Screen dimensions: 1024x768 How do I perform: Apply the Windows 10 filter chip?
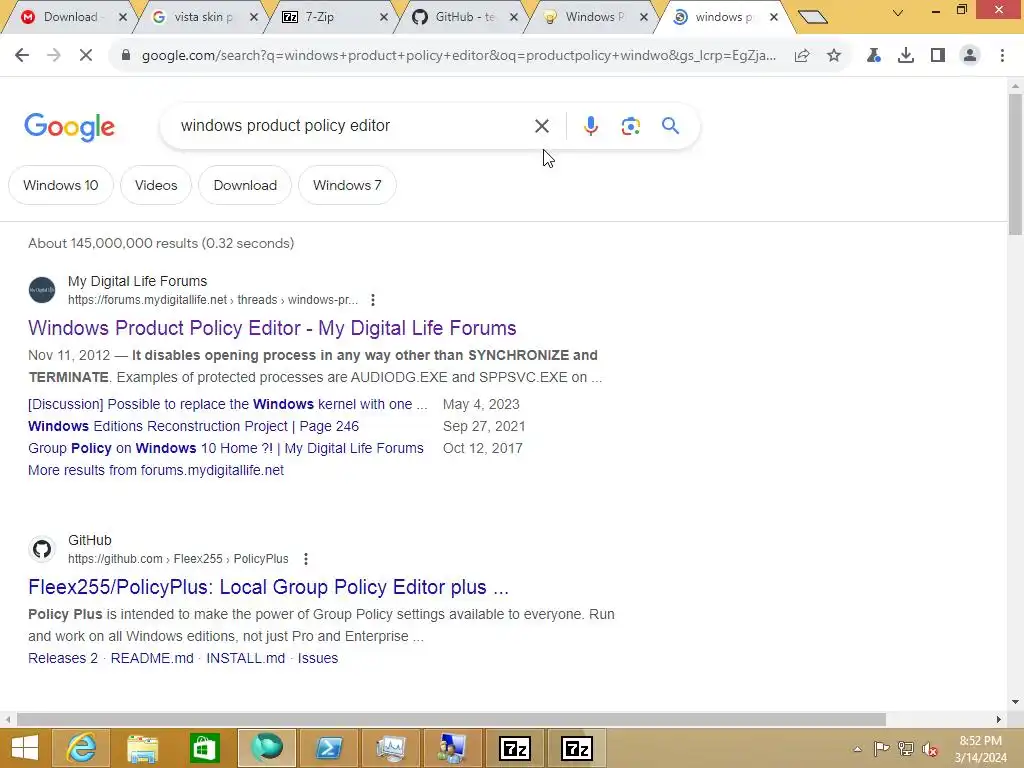[x=61, y=185]
